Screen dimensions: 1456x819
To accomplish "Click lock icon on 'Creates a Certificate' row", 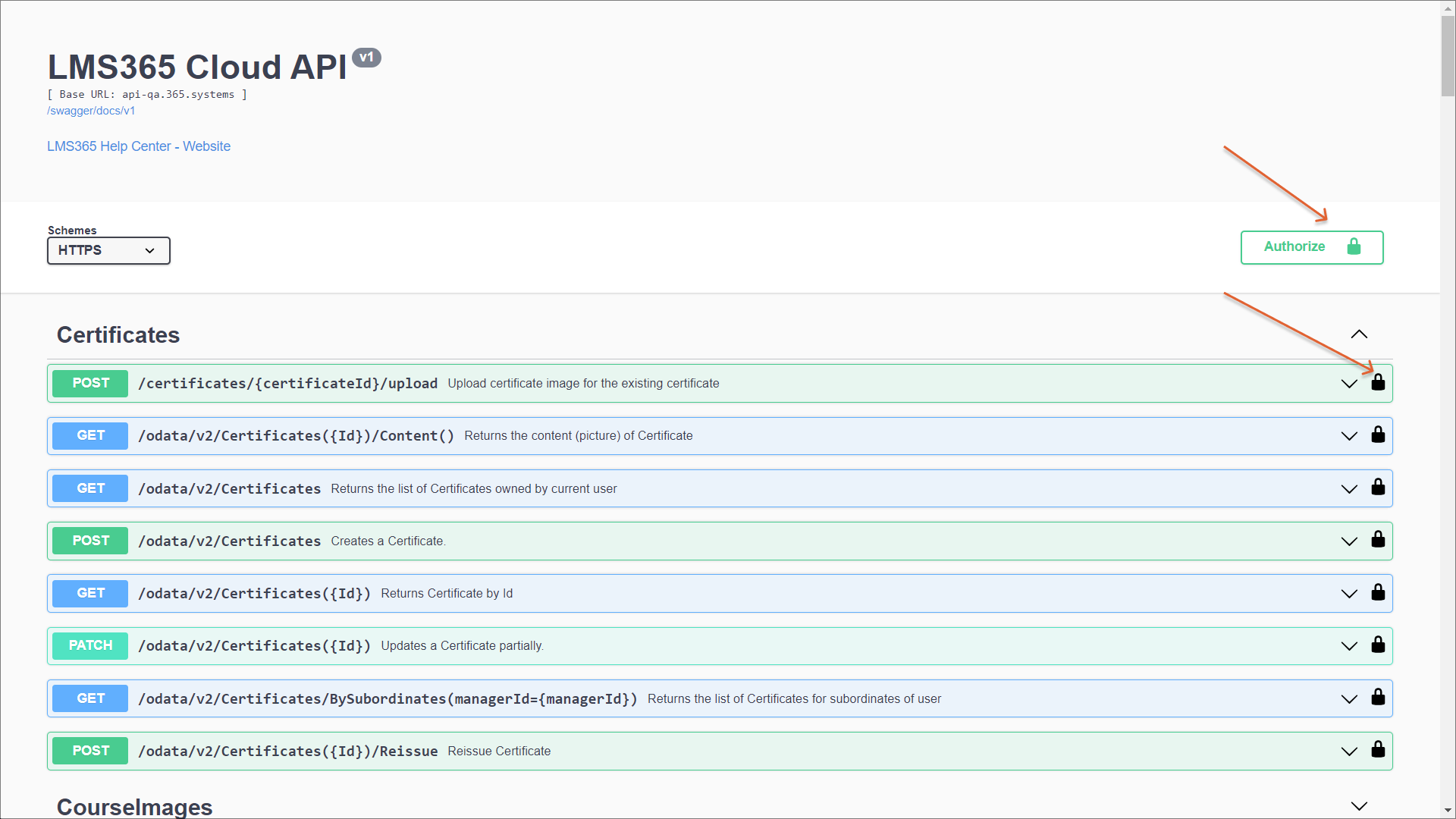I will 1378,540.
